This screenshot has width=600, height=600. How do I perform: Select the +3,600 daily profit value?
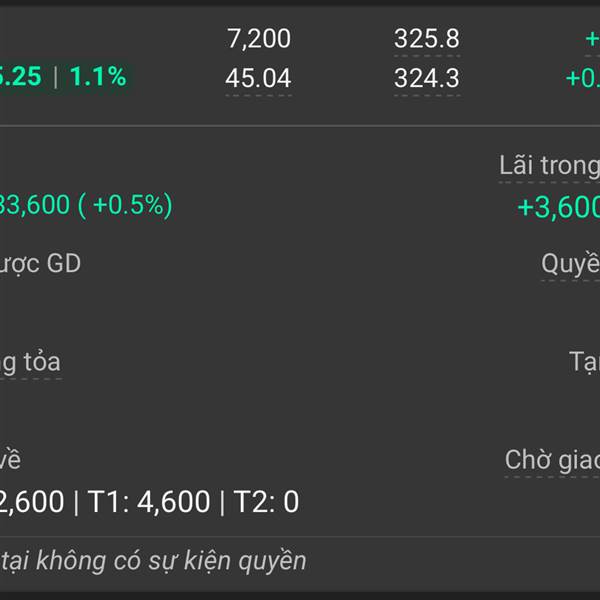(x=559, y=207)
